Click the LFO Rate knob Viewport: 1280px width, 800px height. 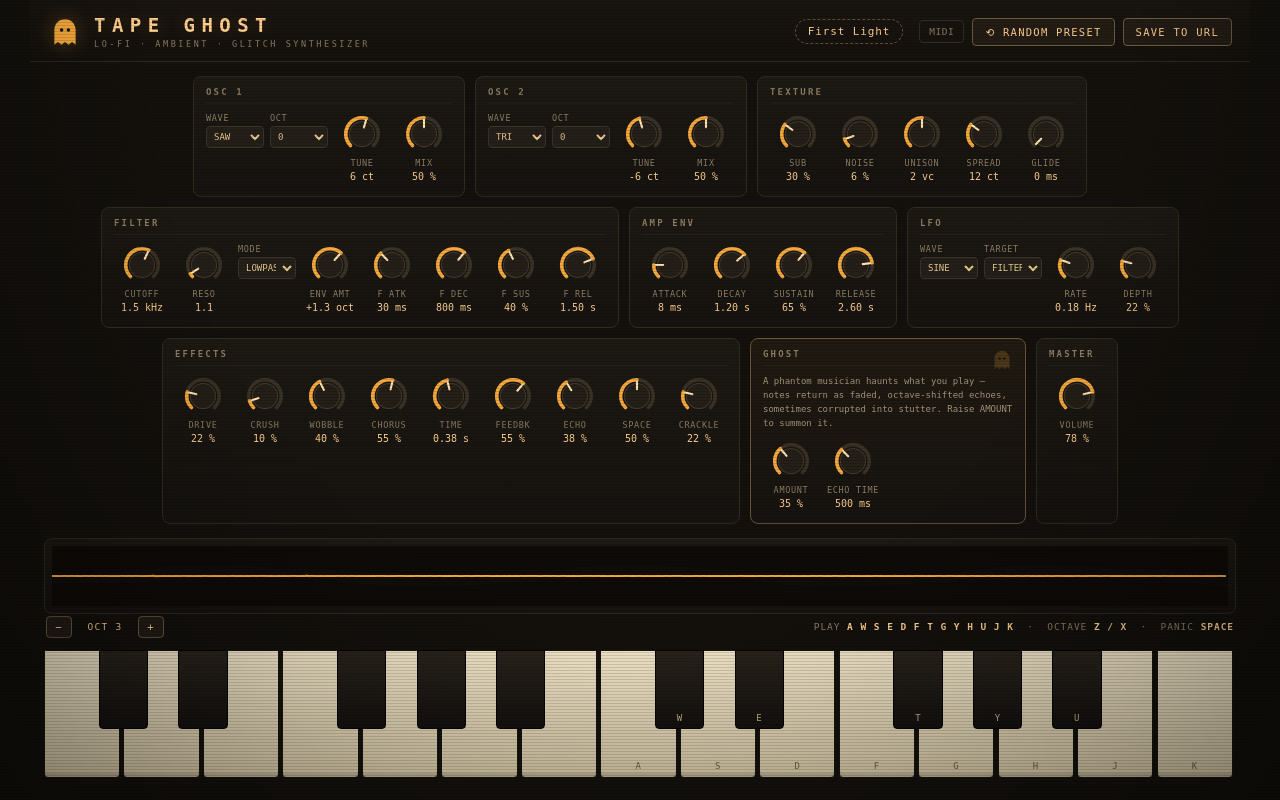point(1076,265)
